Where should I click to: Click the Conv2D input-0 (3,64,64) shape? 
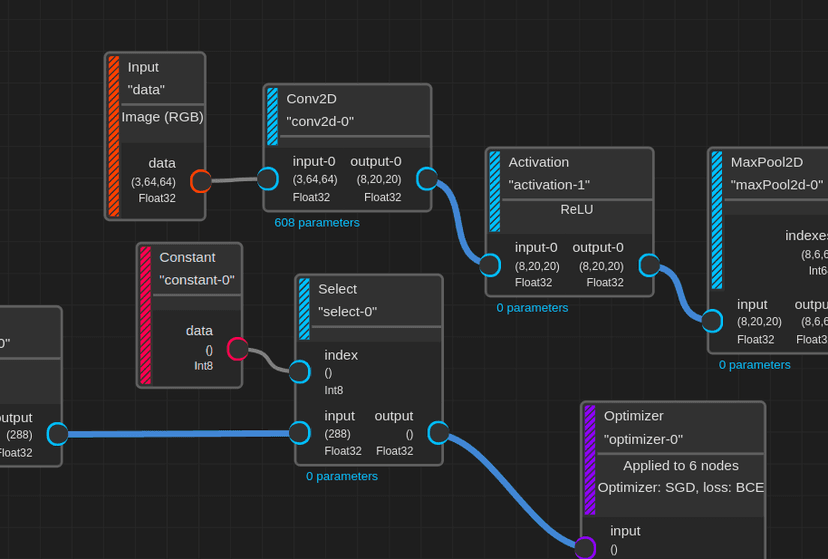point(315,179)
